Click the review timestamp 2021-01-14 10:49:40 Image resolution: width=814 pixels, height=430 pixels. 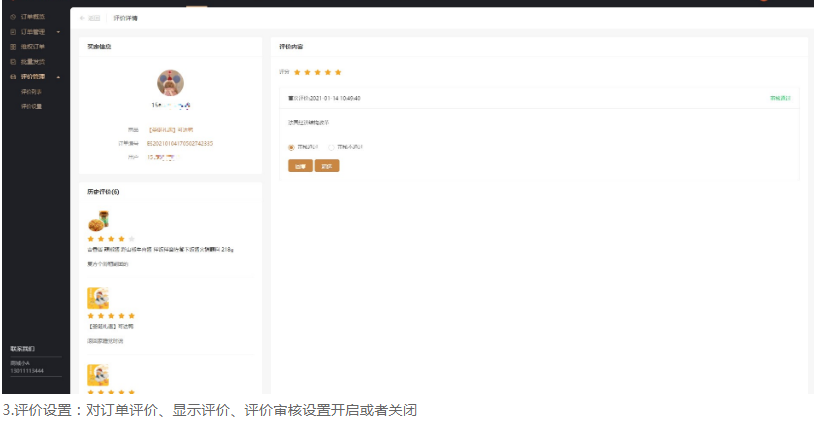tap(335, 98)
